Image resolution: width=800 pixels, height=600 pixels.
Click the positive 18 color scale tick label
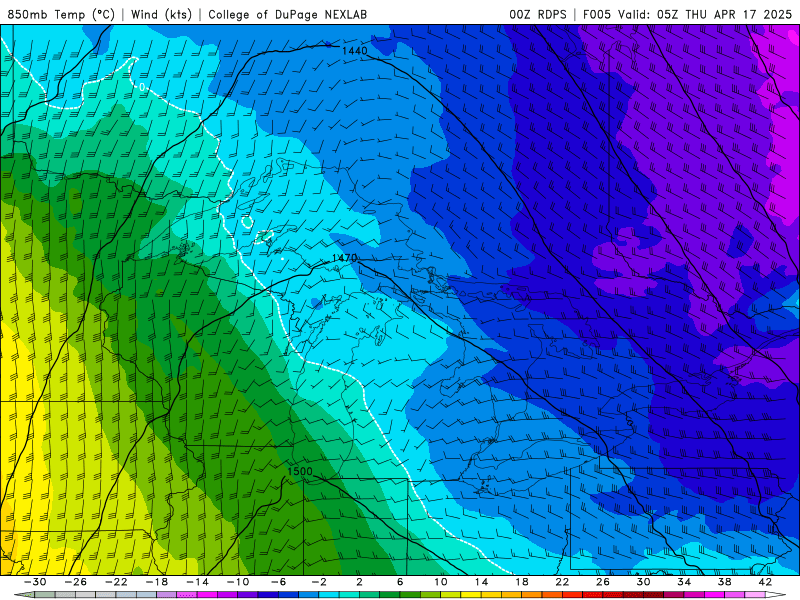(x=521, y=582)
